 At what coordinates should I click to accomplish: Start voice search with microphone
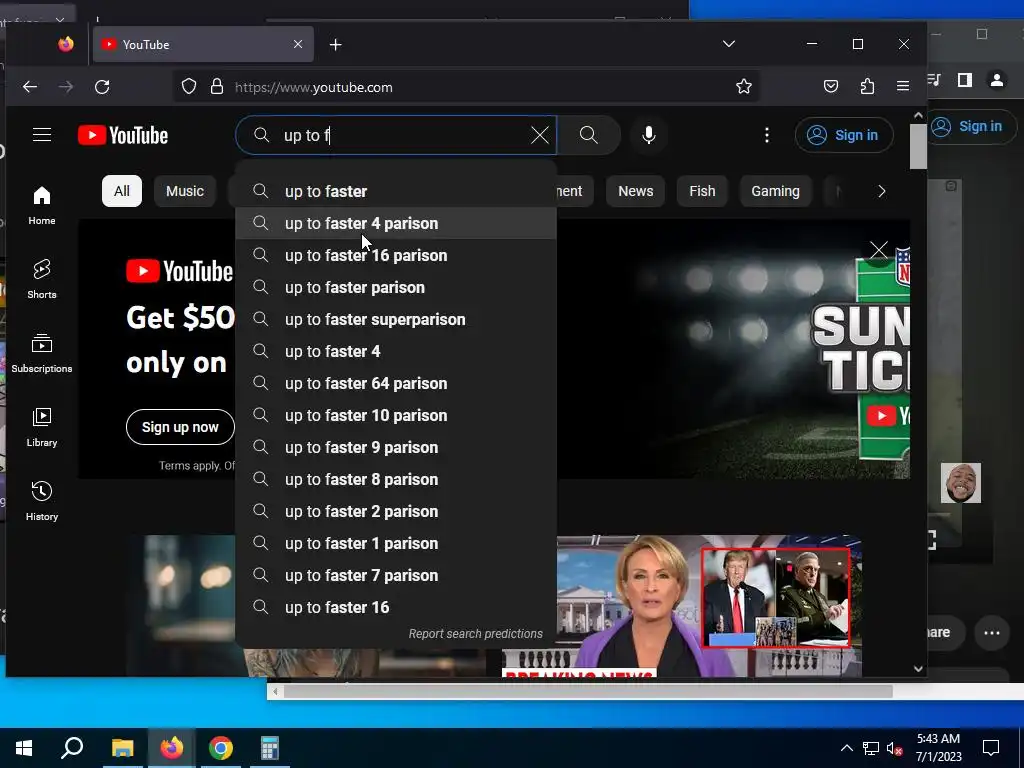click(x=648, y=135)
